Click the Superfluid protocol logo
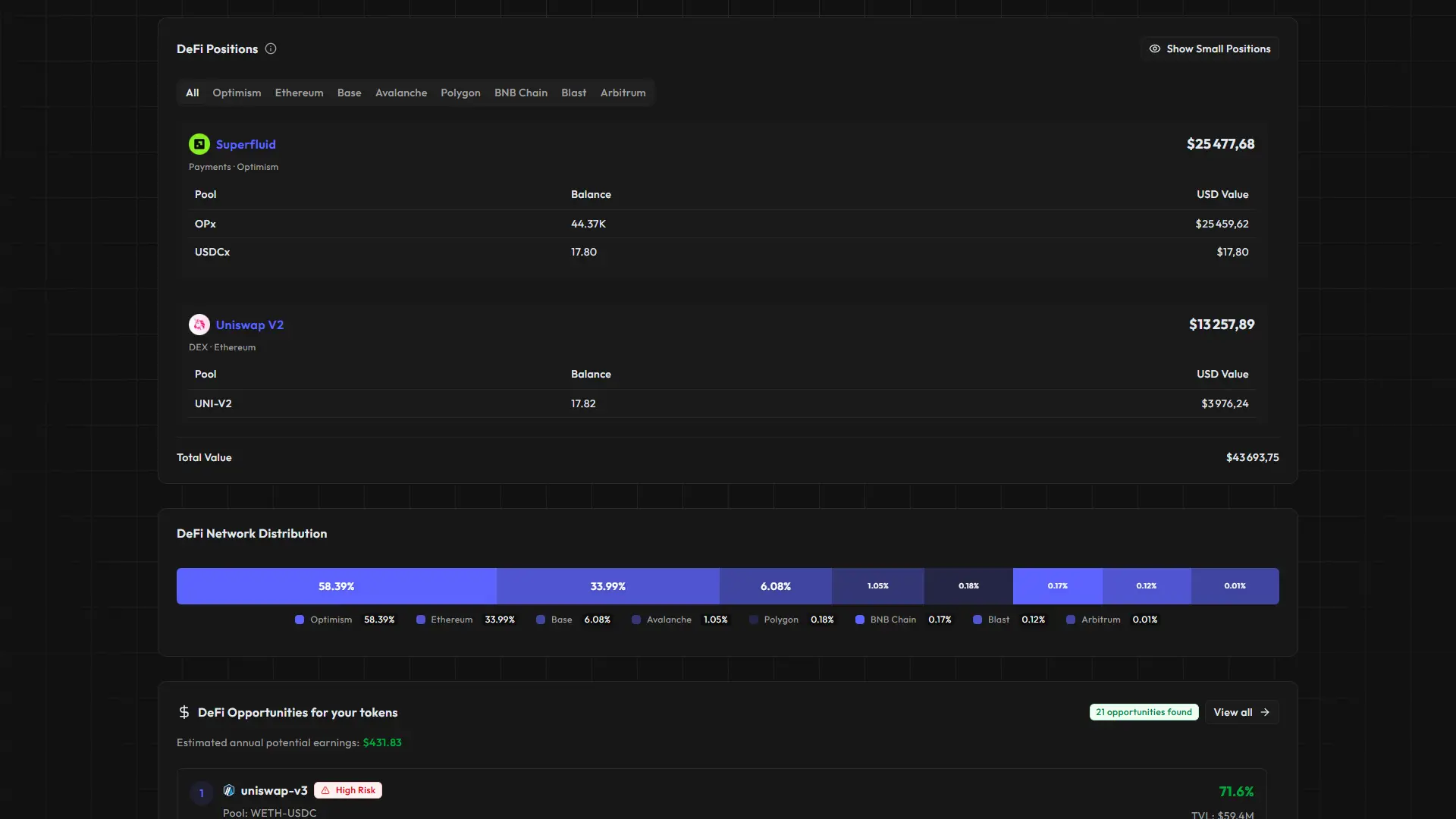 (x=199, y=143)
